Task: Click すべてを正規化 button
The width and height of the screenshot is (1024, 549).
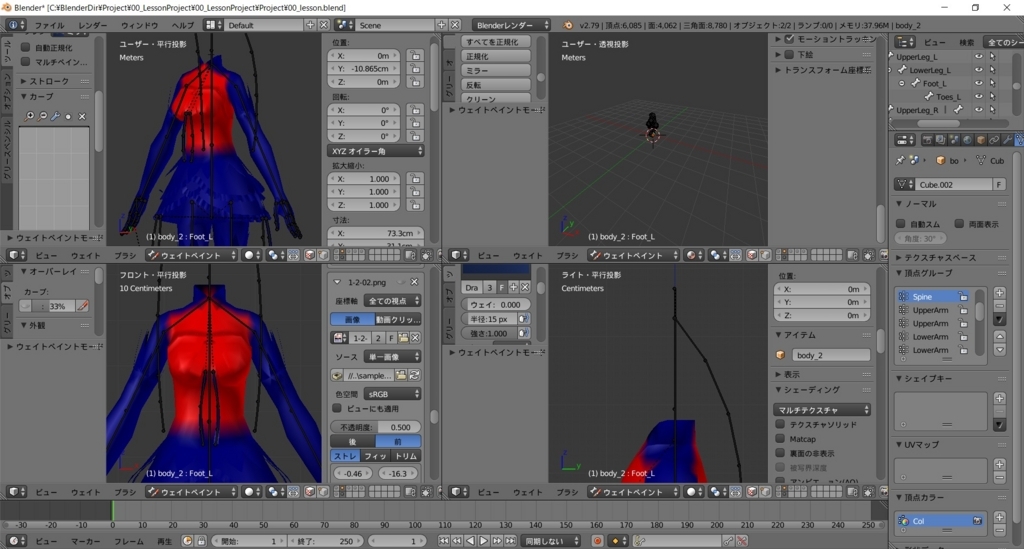Action: pyautogui.click(x=496, y=42)
